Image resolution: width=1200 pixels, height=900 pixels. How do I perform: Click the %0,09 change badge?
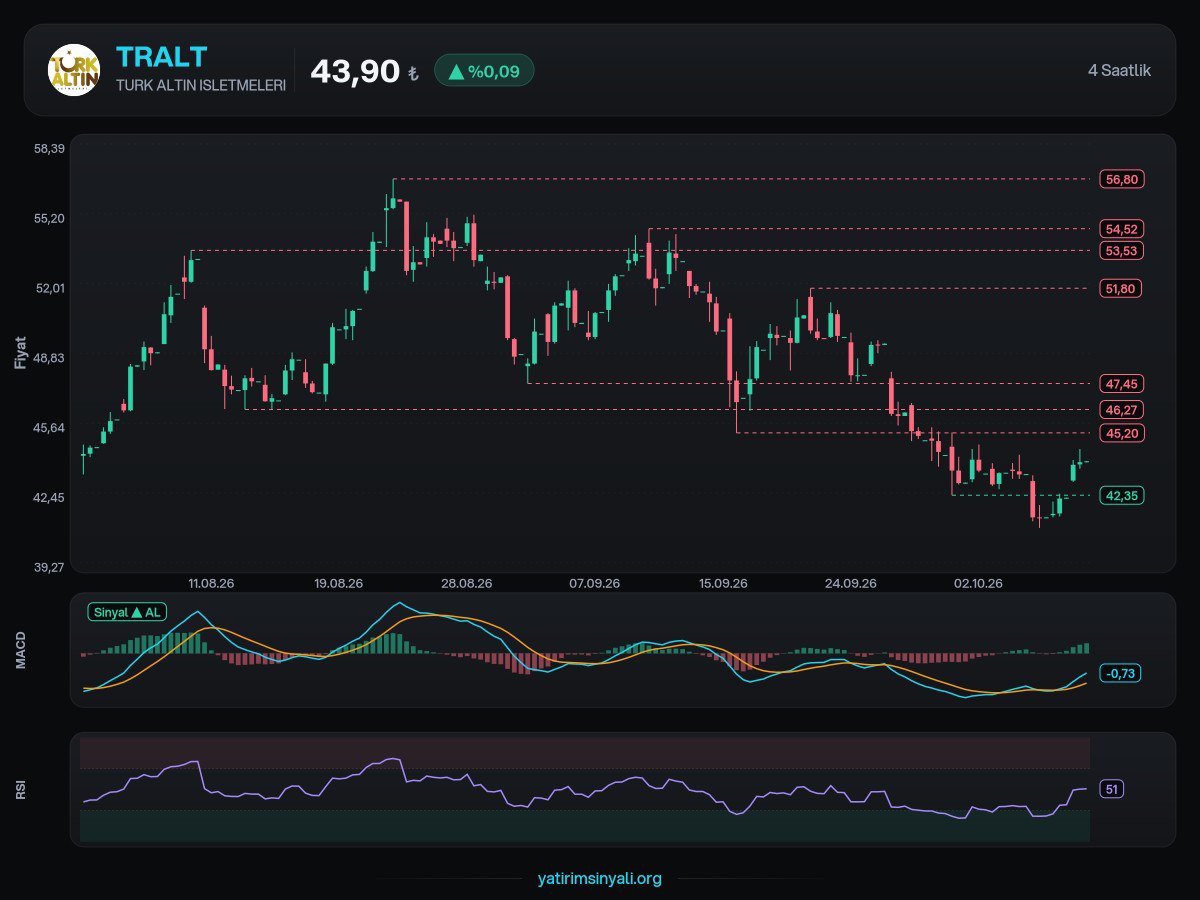[484, 70]
